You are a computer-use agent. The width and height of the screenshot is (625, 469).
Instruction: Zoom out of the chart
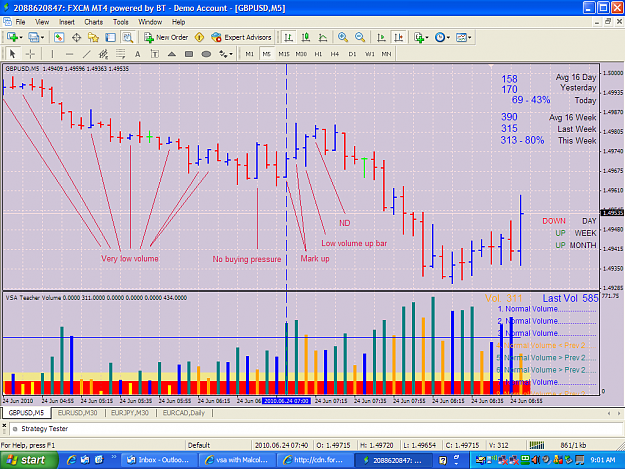pyautogui.click(x=360, y=37)
